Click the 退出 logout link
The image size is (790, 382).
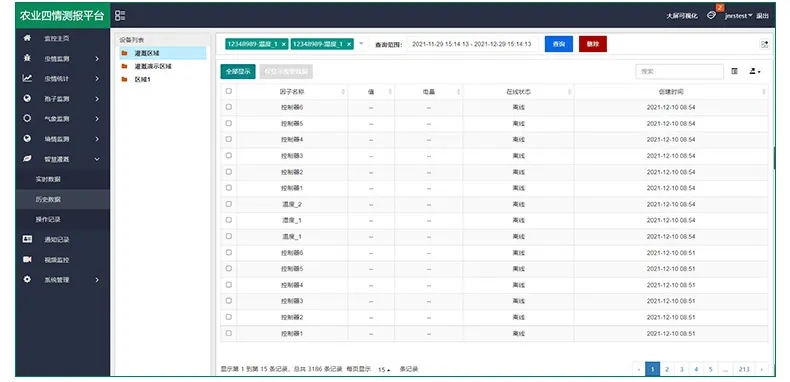[762, 16]
